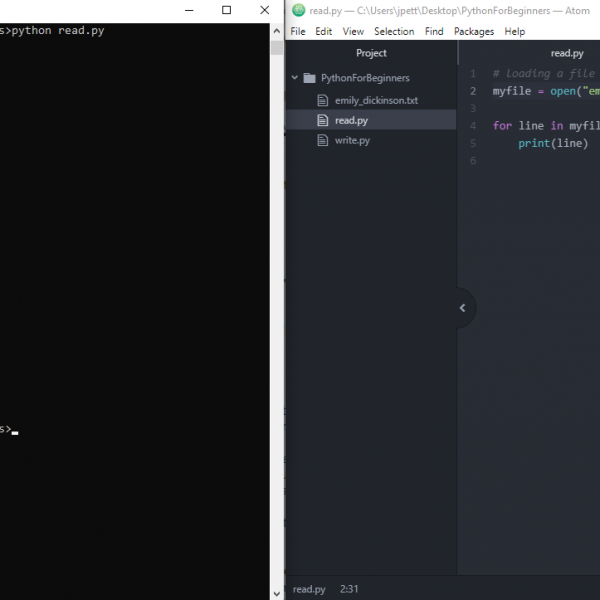
Task: Open emily_dickinson.txt in the tree view
Action: tap(376, 100)
